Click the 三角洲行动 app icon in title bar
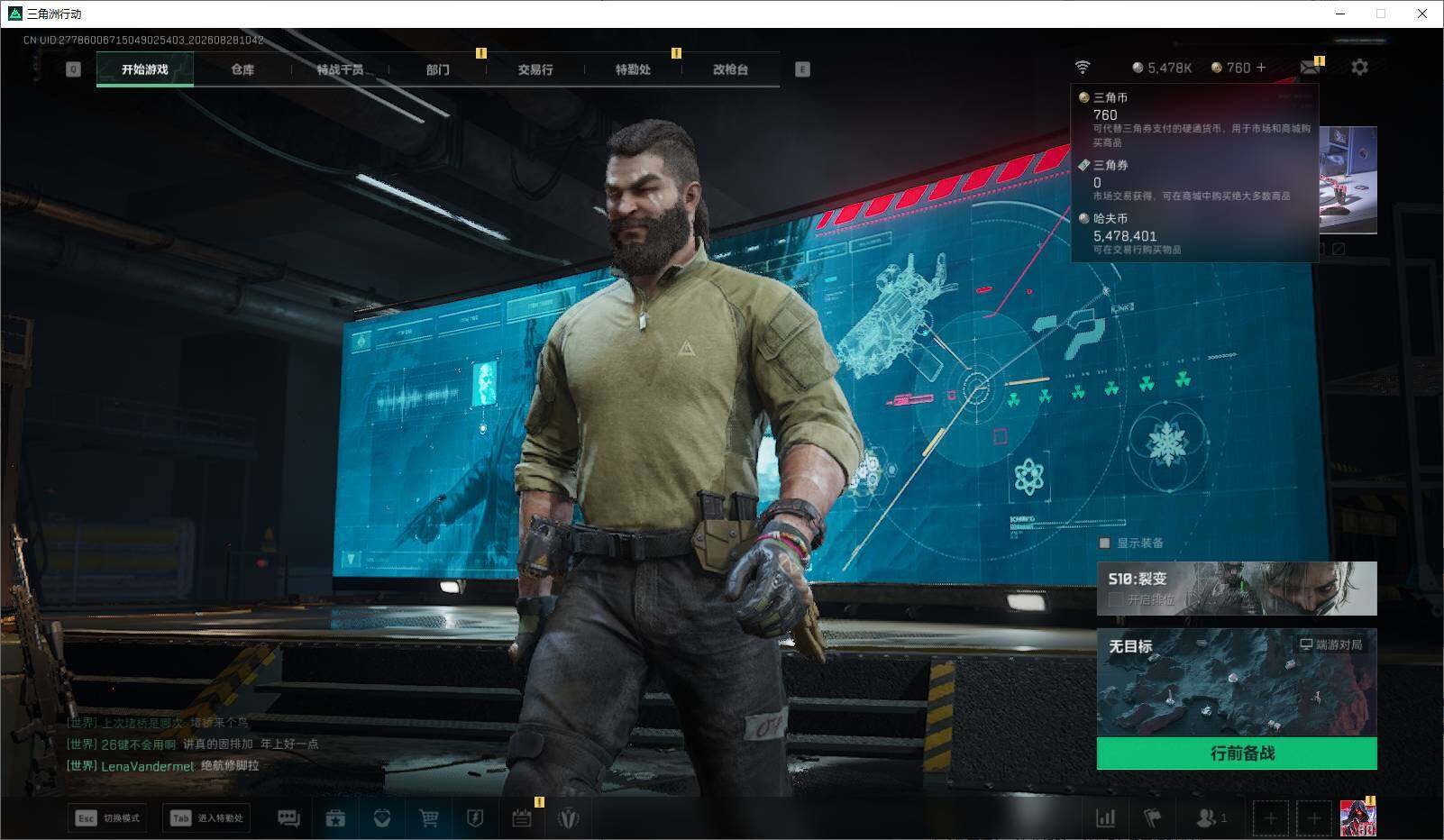 click(14, 14)
